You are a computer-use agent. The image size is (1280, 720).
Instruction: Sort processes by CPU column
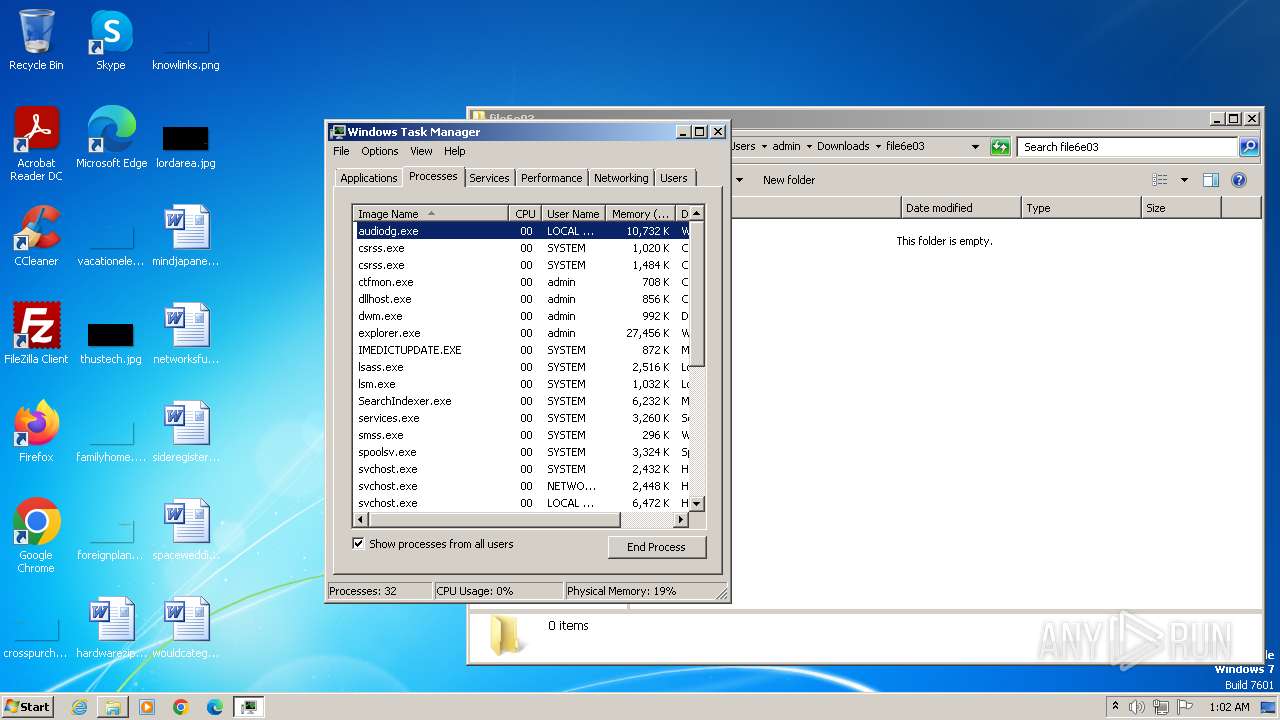point(525,213)
